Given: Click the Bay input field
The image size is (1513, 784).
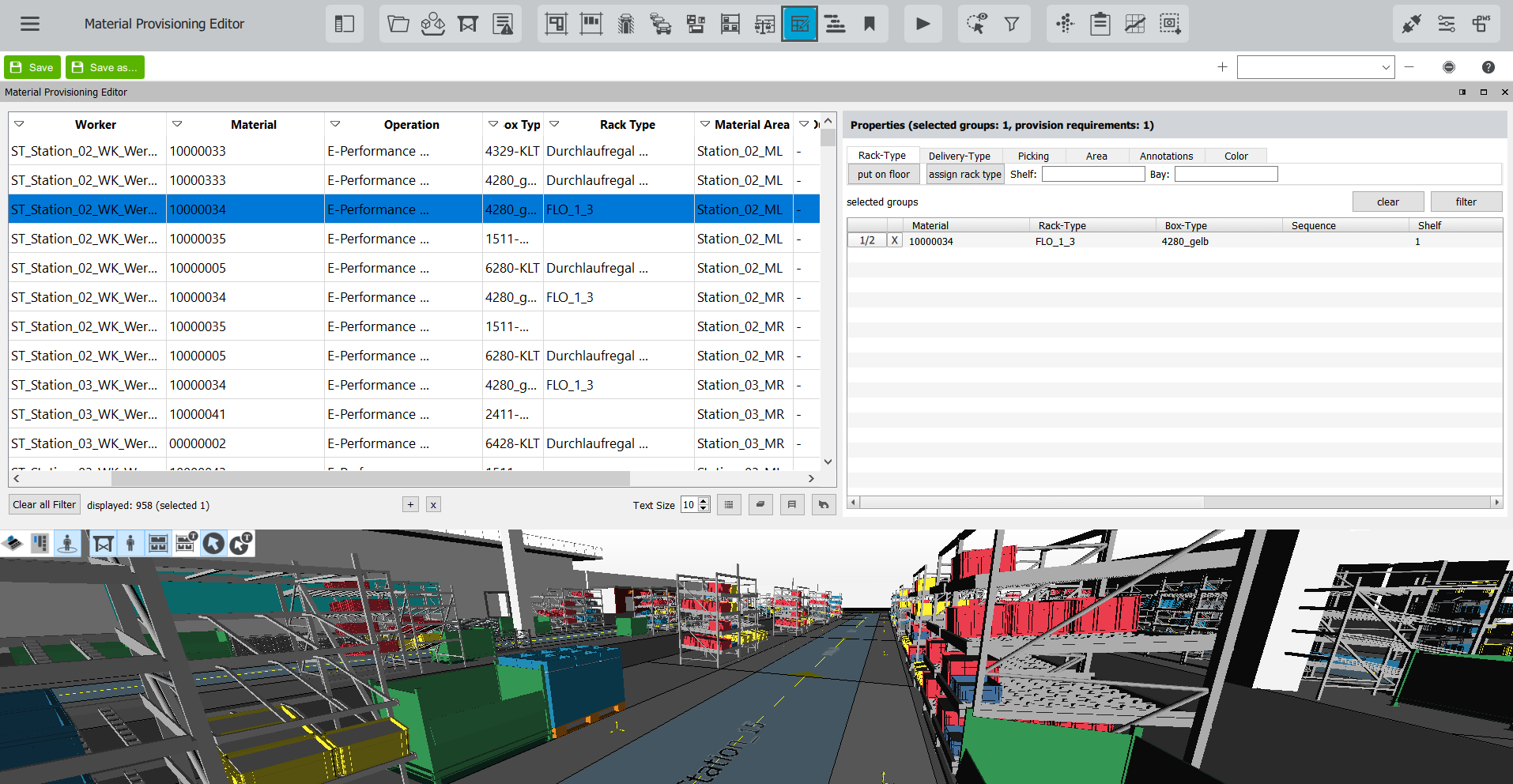Looking at the screenshot, I should [1226, 174].
